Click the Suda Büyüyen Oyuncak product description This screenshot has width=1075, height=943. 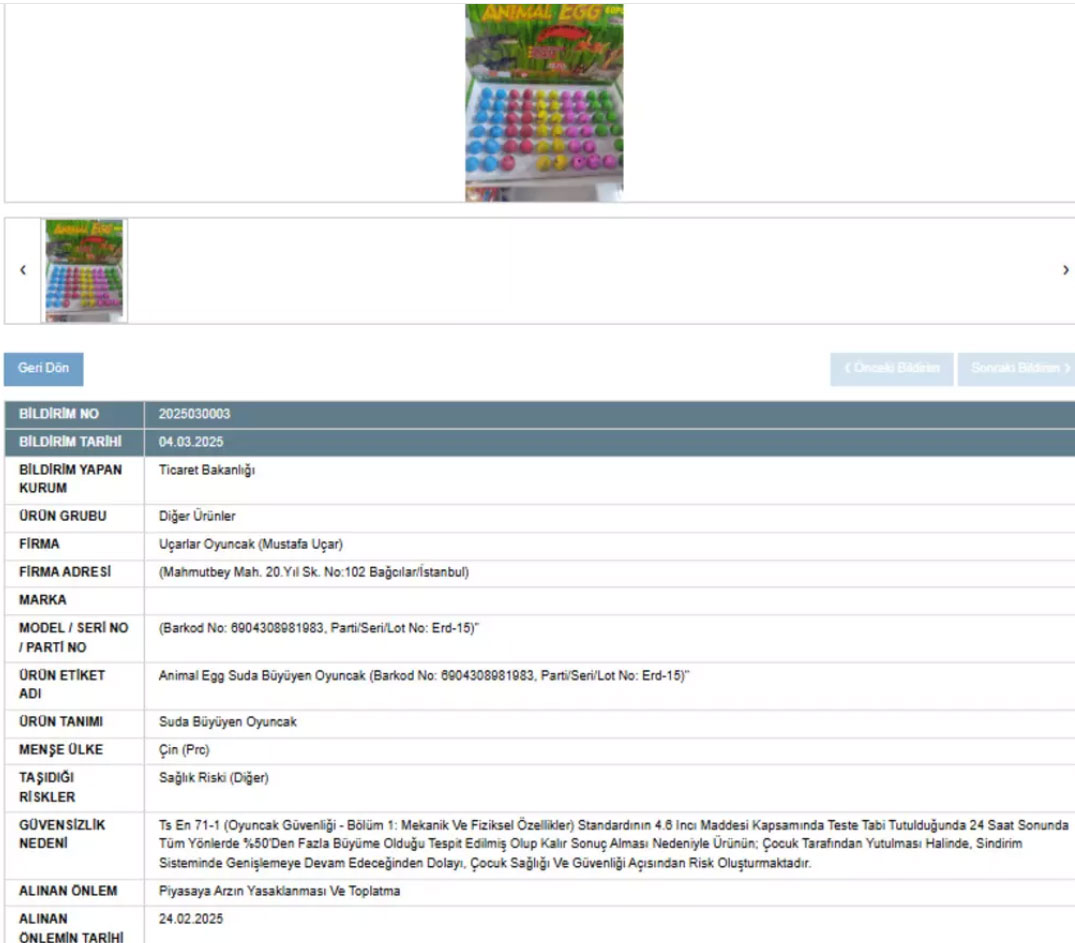(227, 722)
